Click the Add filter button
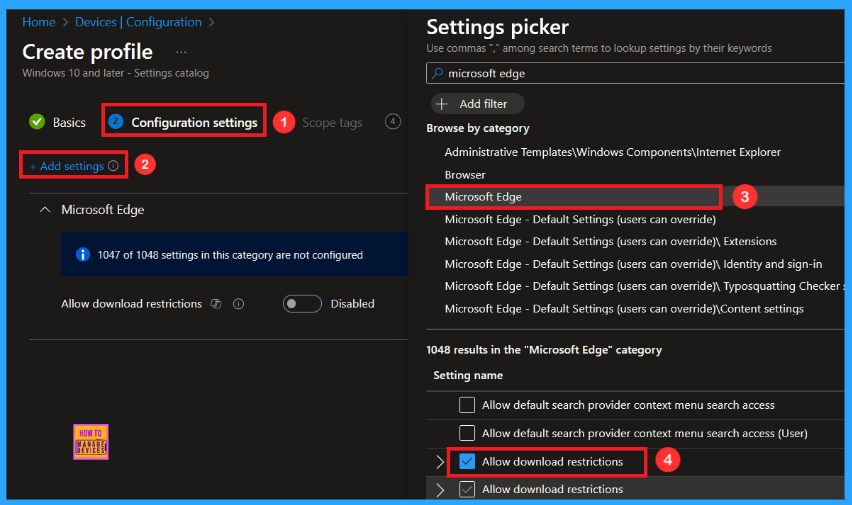The height and width of the screenshot is (505, 852). (478, 104)
